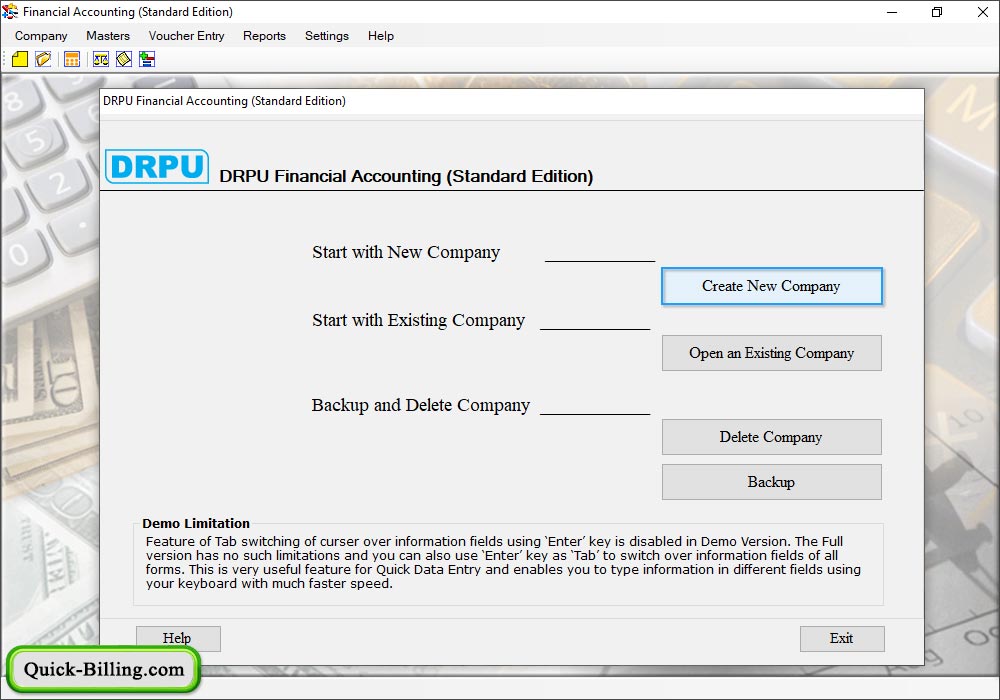
Task: Open the Company menu
Action: [41, 36]
